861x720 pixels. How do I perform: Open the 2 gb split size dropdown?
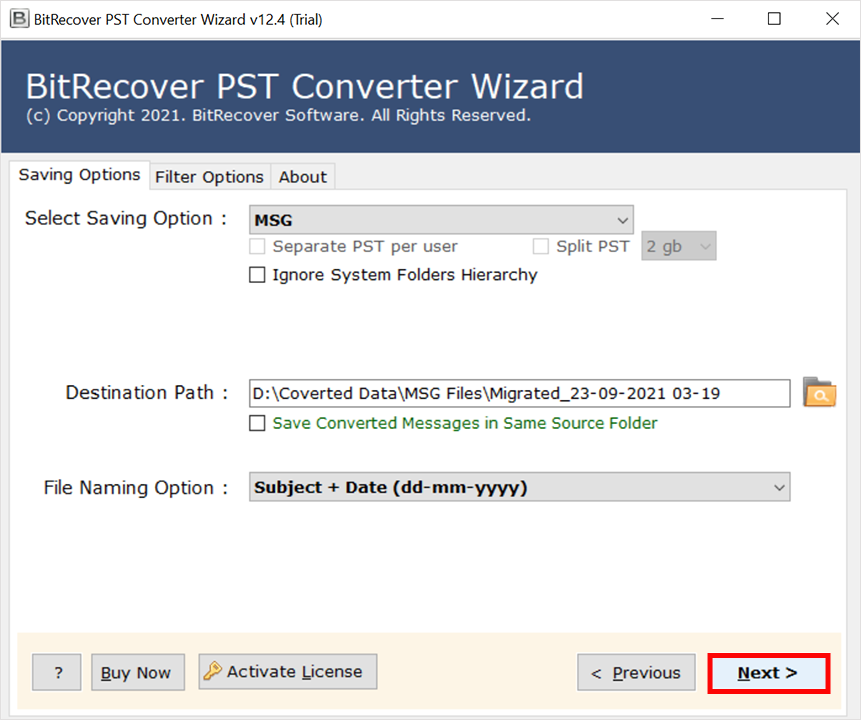(679, 246)
